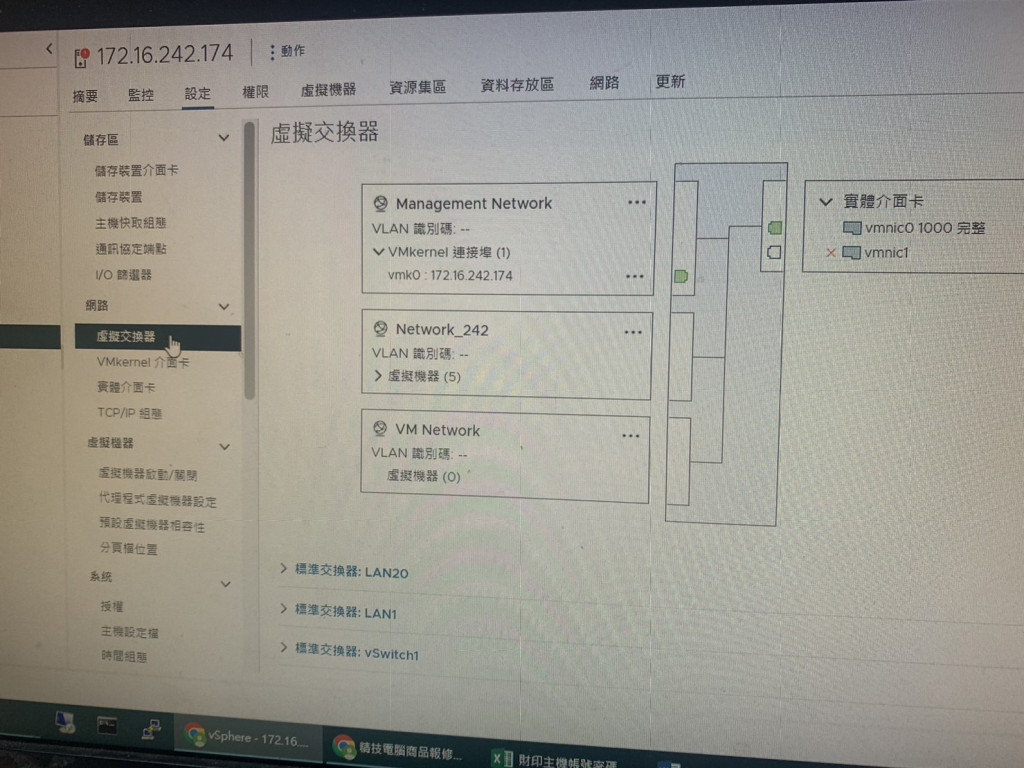
Task: Open Management Network options ellipsis
Action: [637, 202]
